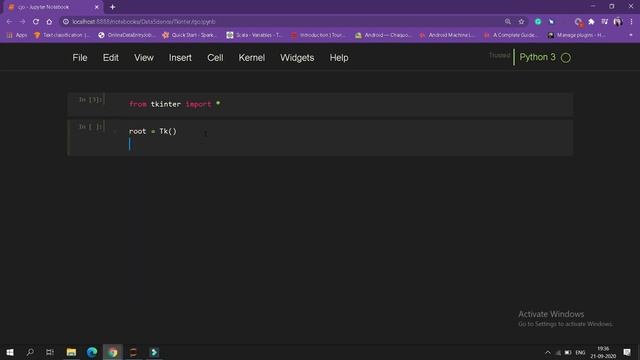Image resolution: width=640 pixels, height=360 pixels.
Task: Click the root = Tk() code line
Action: click(153, 131)
